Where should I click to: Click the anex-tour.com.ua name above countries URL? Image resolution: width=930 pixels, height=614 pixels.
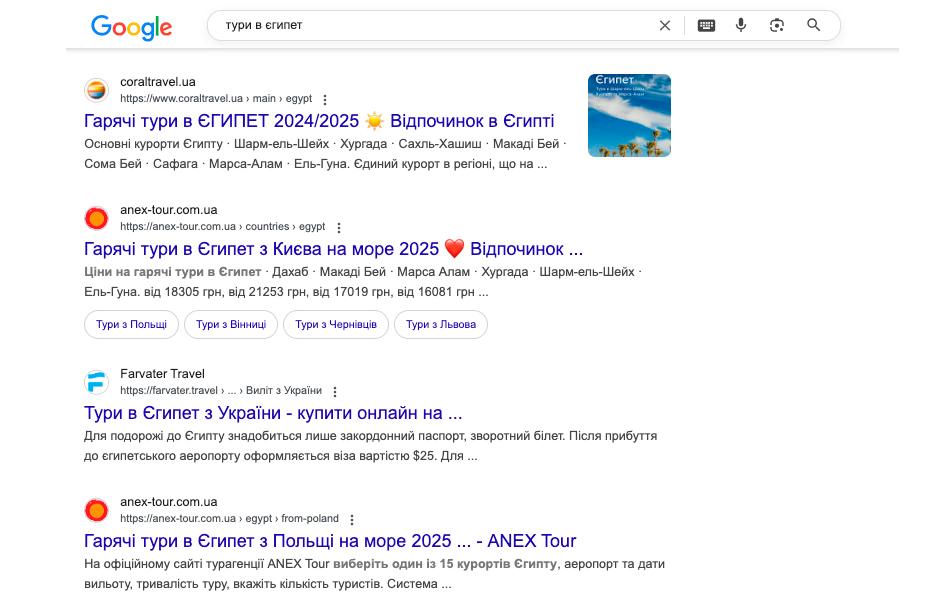168,210
